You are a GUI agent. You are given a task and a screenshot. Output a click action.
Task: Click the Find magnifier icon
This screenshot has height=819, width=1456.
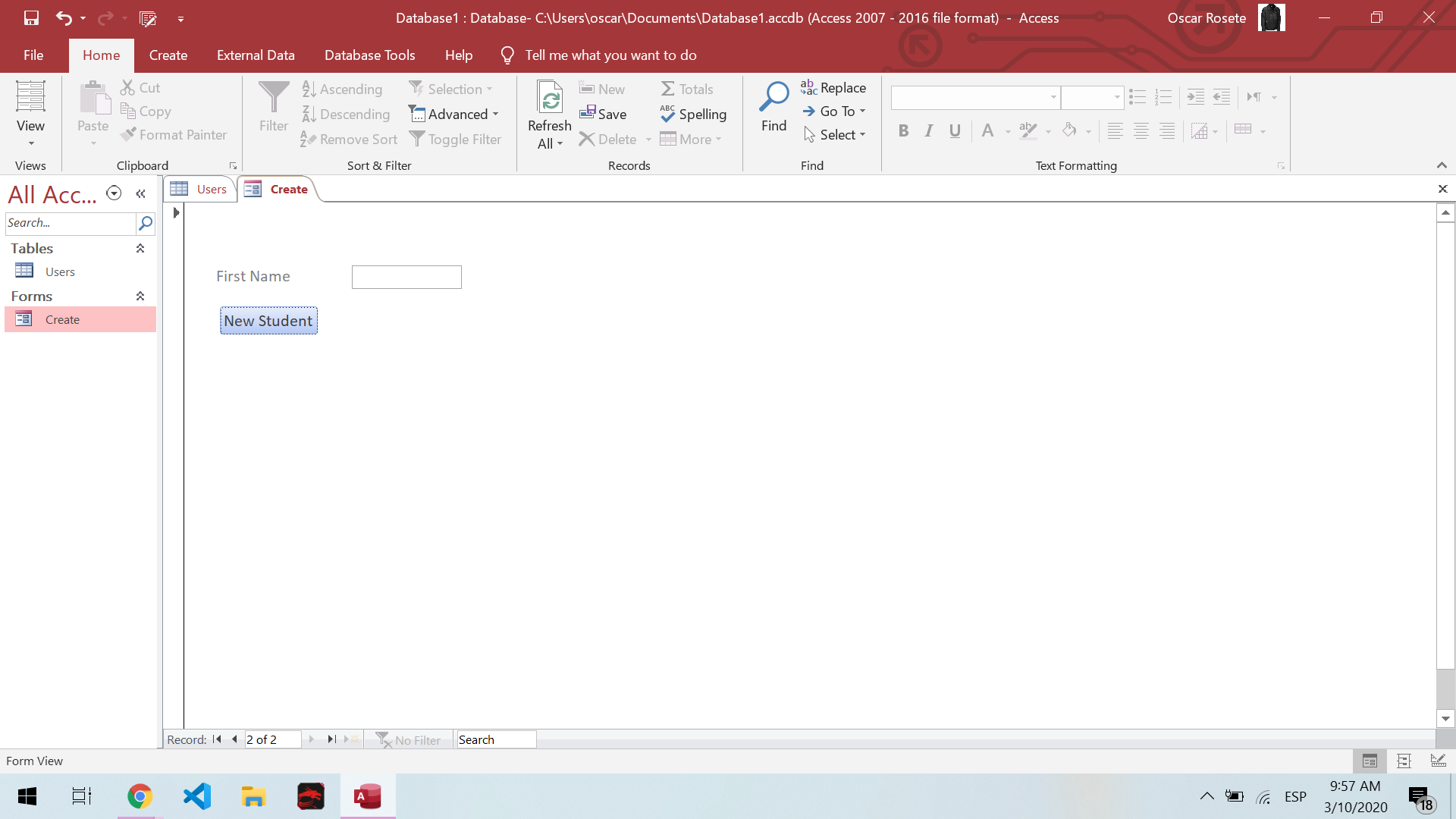(x=773, y=97)
